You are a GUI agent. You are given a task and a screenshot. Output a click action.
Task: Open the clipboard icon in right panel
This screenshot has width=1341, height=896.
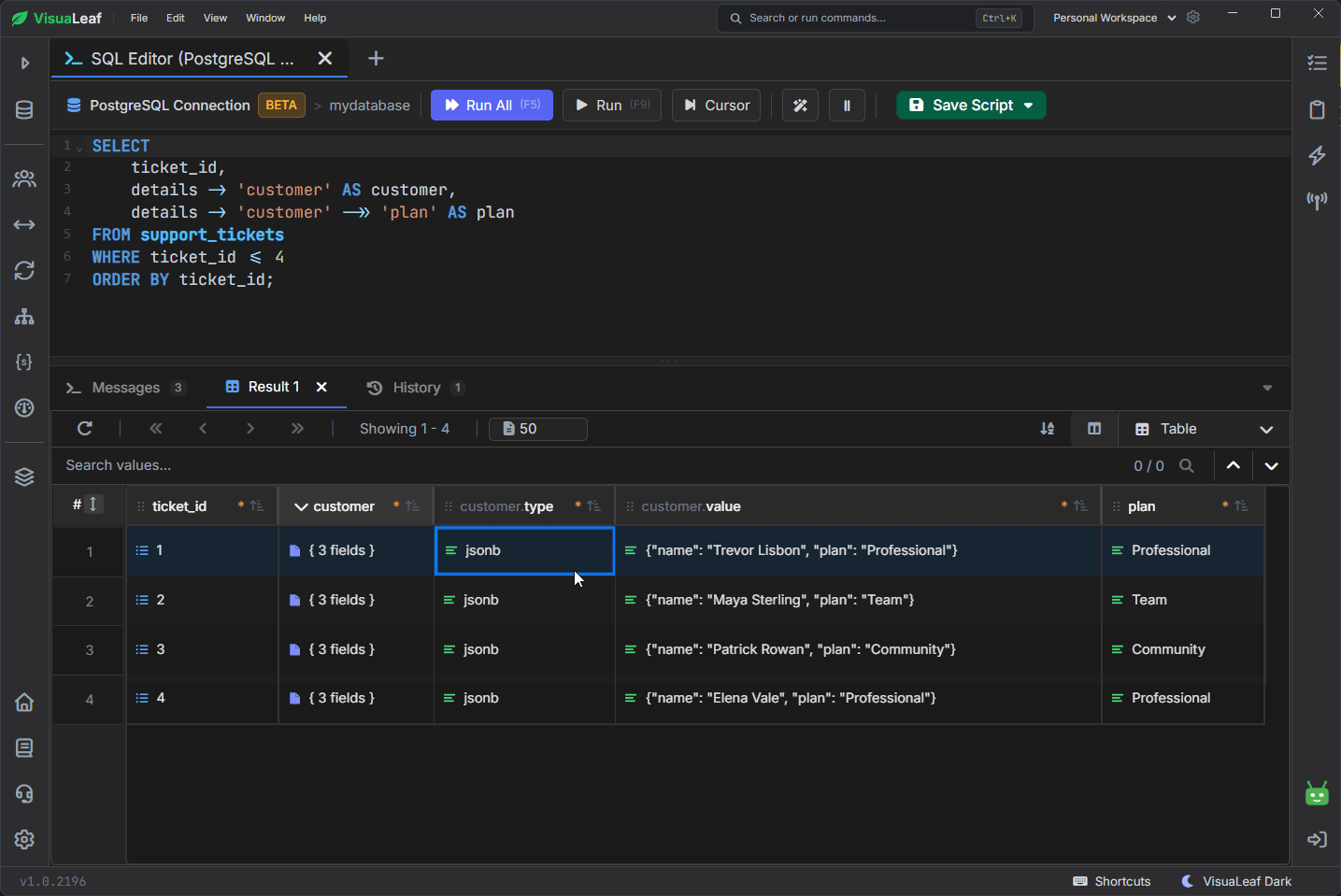coord(1318,109)
